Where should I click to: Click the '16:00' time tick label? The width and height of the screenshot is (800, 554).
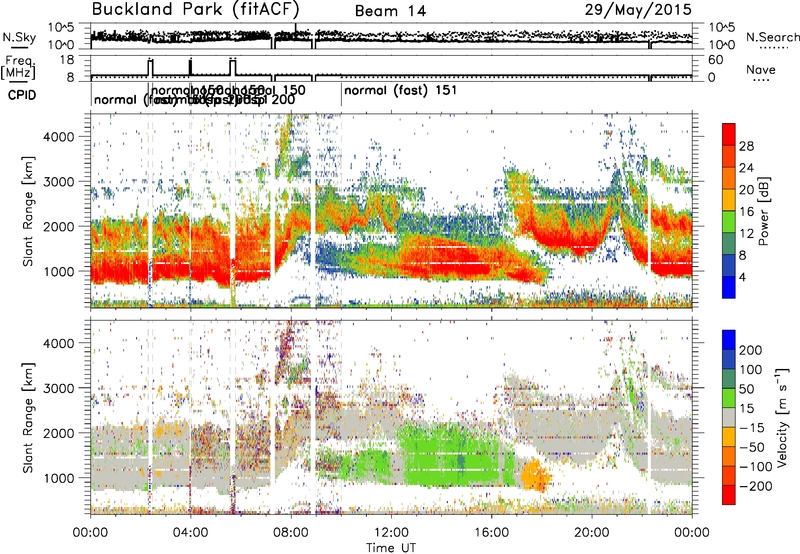point(491,533)
